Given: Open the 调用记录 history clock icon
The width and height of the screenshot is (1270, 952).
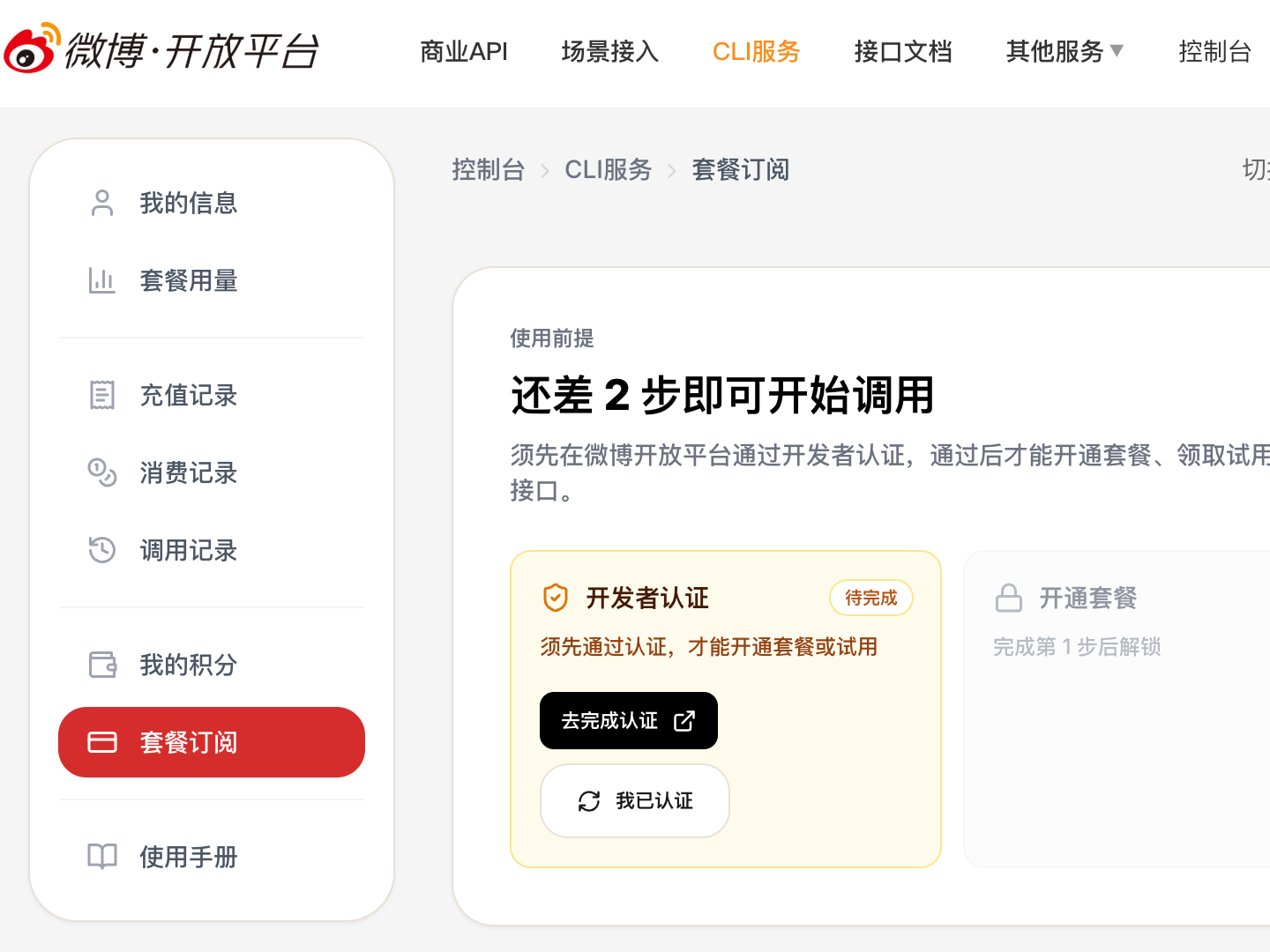Looking at the screenshot, I should pyautogui.click(x=102, y=550).
